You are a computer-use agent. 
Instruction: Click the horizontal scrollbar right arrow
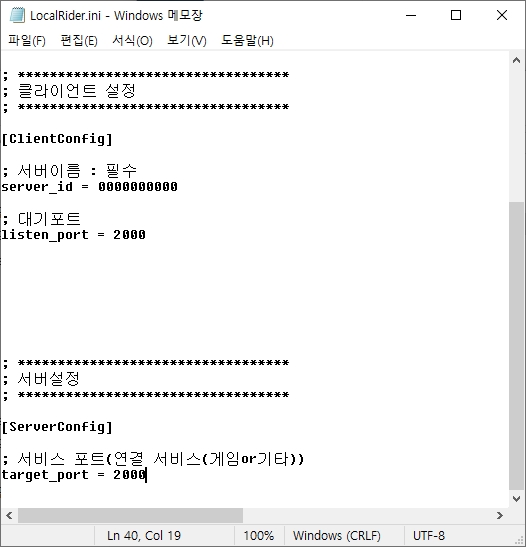(x=500, y=515)
